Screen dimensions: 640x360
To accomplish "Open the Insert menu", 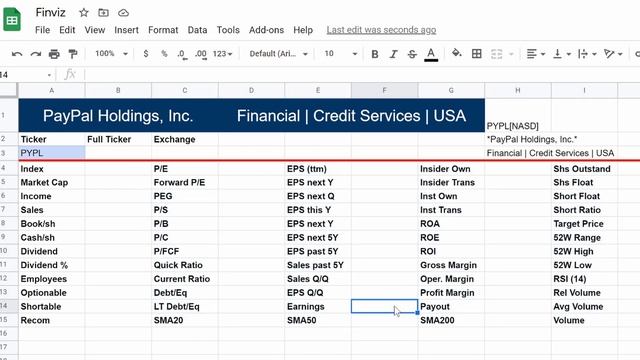I will tap(126, 30).
